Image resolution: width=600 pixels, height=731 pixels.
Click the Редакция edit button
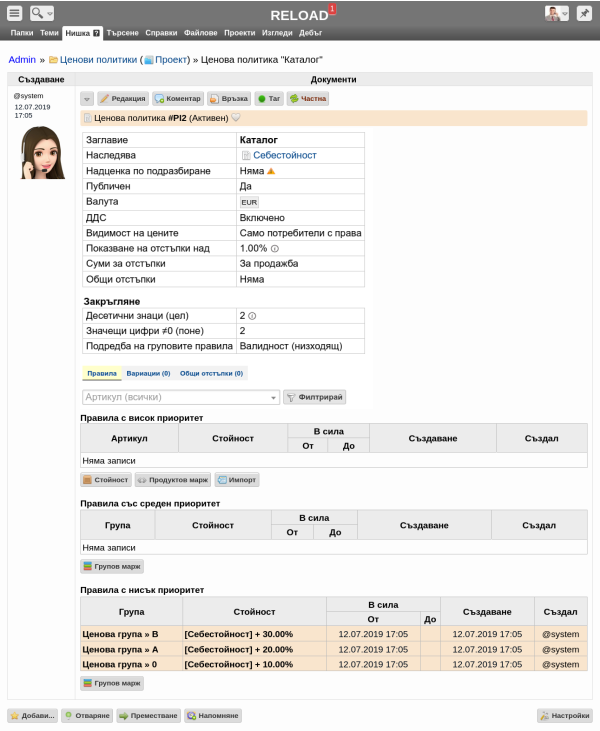(124, 99)
